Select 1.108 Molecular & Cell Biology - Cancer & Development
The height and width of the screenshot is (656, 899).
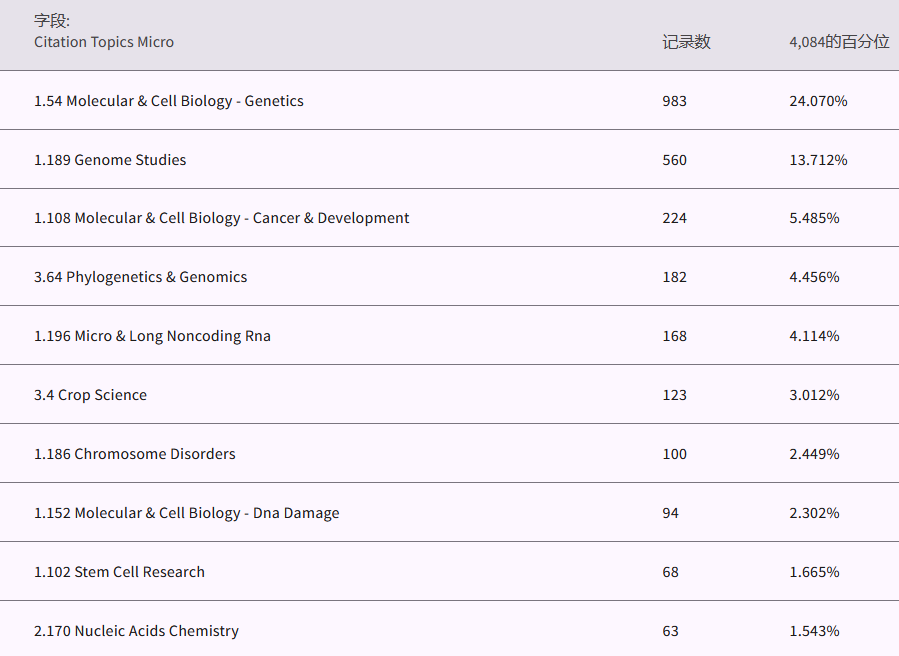click(222, 218)
